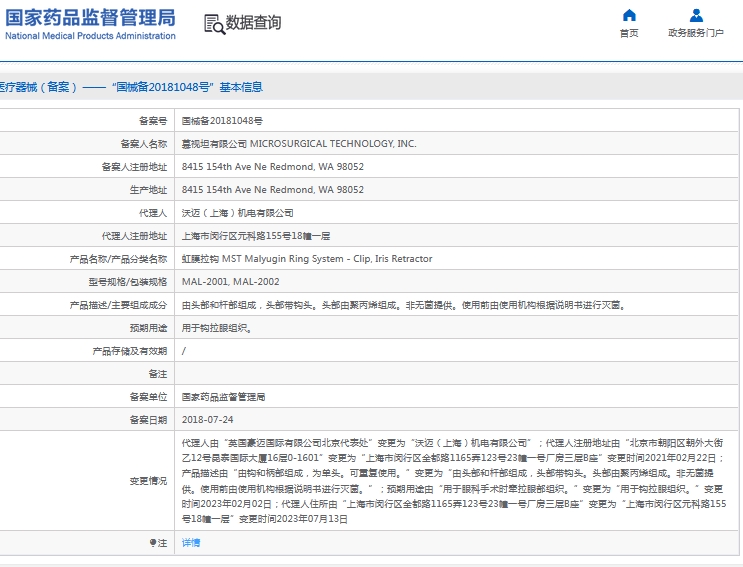The height and width of the screenshot is (567, 743).
Task: Click the model value MAL-2001, MAL-2002
Action: click(x=231, y=281)
